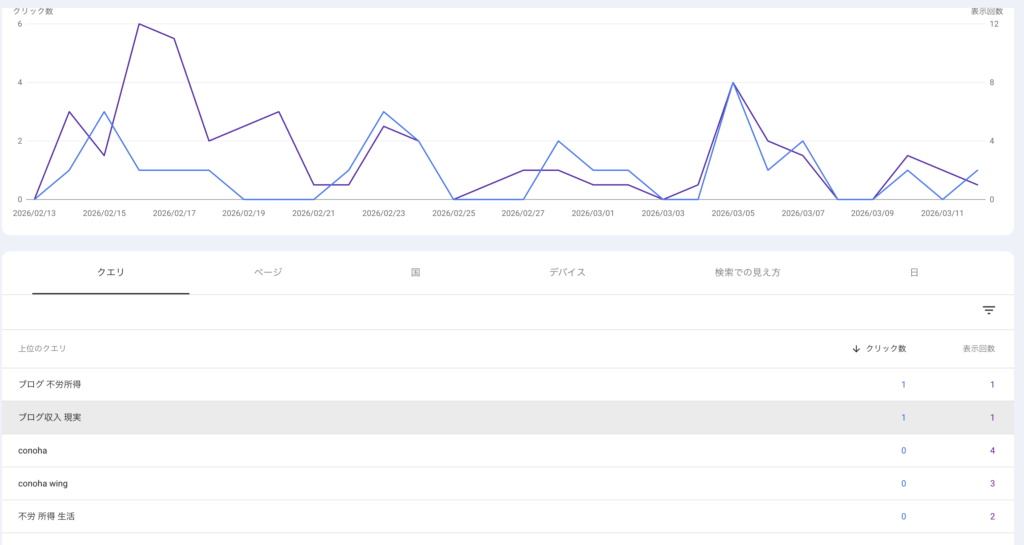Switch to the クエリ tab
Image resolution: width=1024 pixels, height=545 pixels.
pos(110,272)
